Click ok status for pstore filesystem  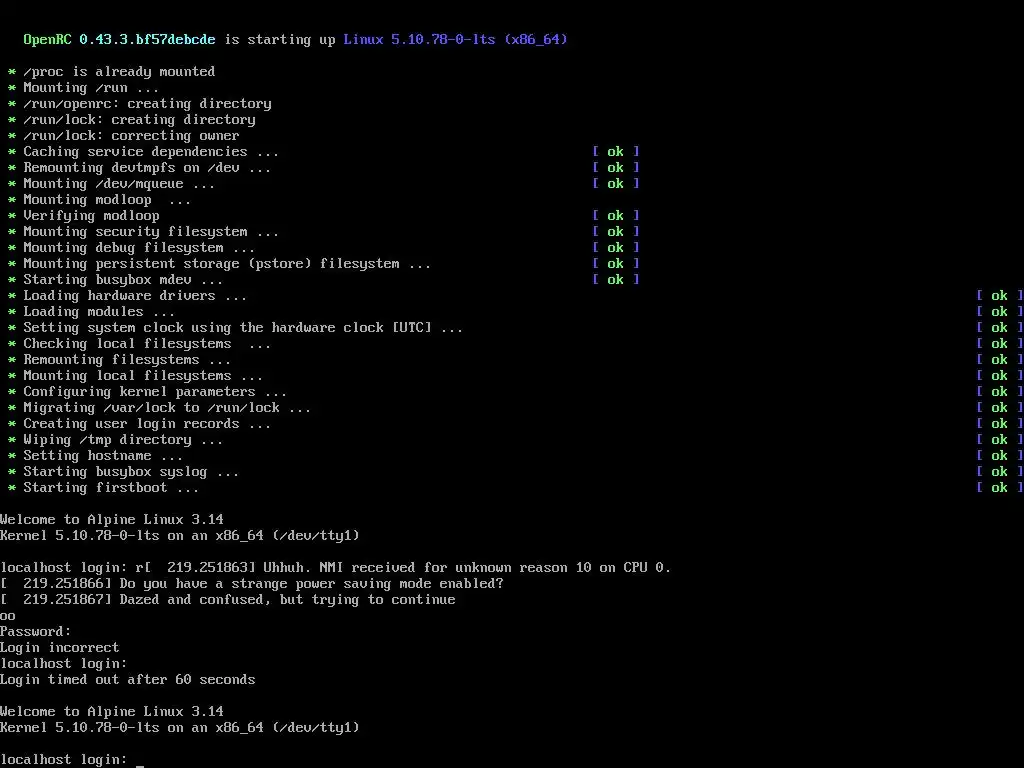tap(615, 263)
